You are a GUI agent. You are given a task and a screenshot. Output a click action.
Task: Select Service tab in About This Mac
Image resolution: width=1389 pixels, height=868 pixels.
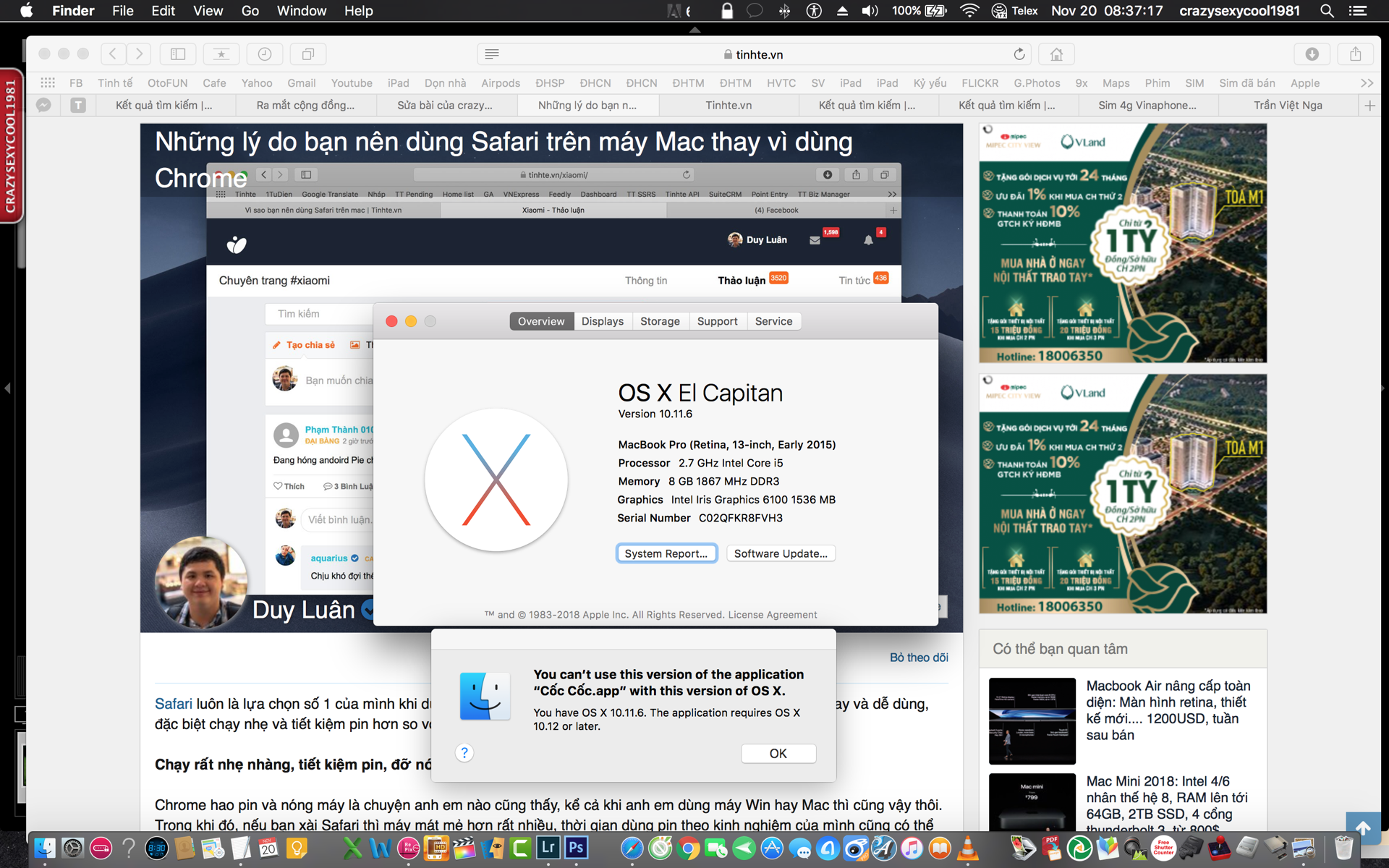tap(773, 321)
